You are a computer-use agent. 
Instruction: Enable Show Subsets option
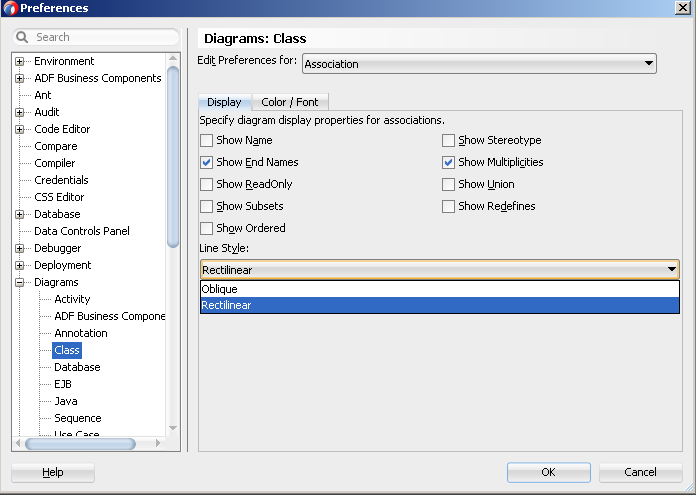coord(206,206)
